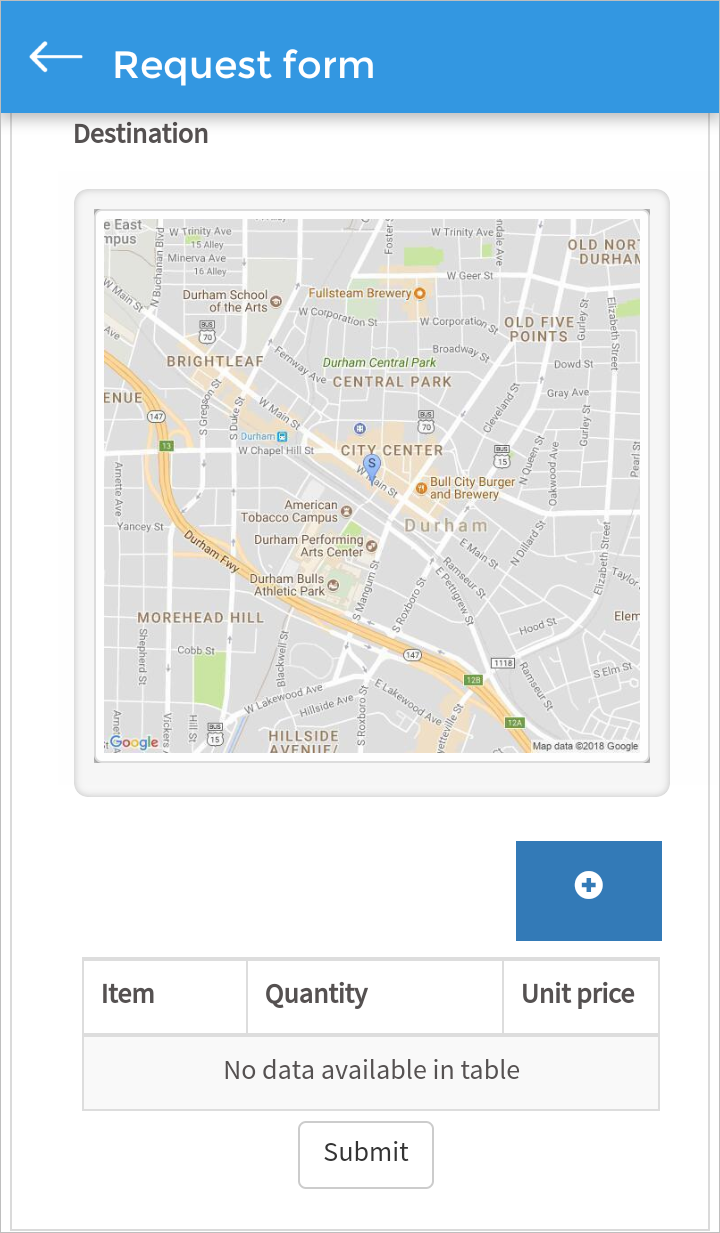Open the Google logo on map

point(134,742)
